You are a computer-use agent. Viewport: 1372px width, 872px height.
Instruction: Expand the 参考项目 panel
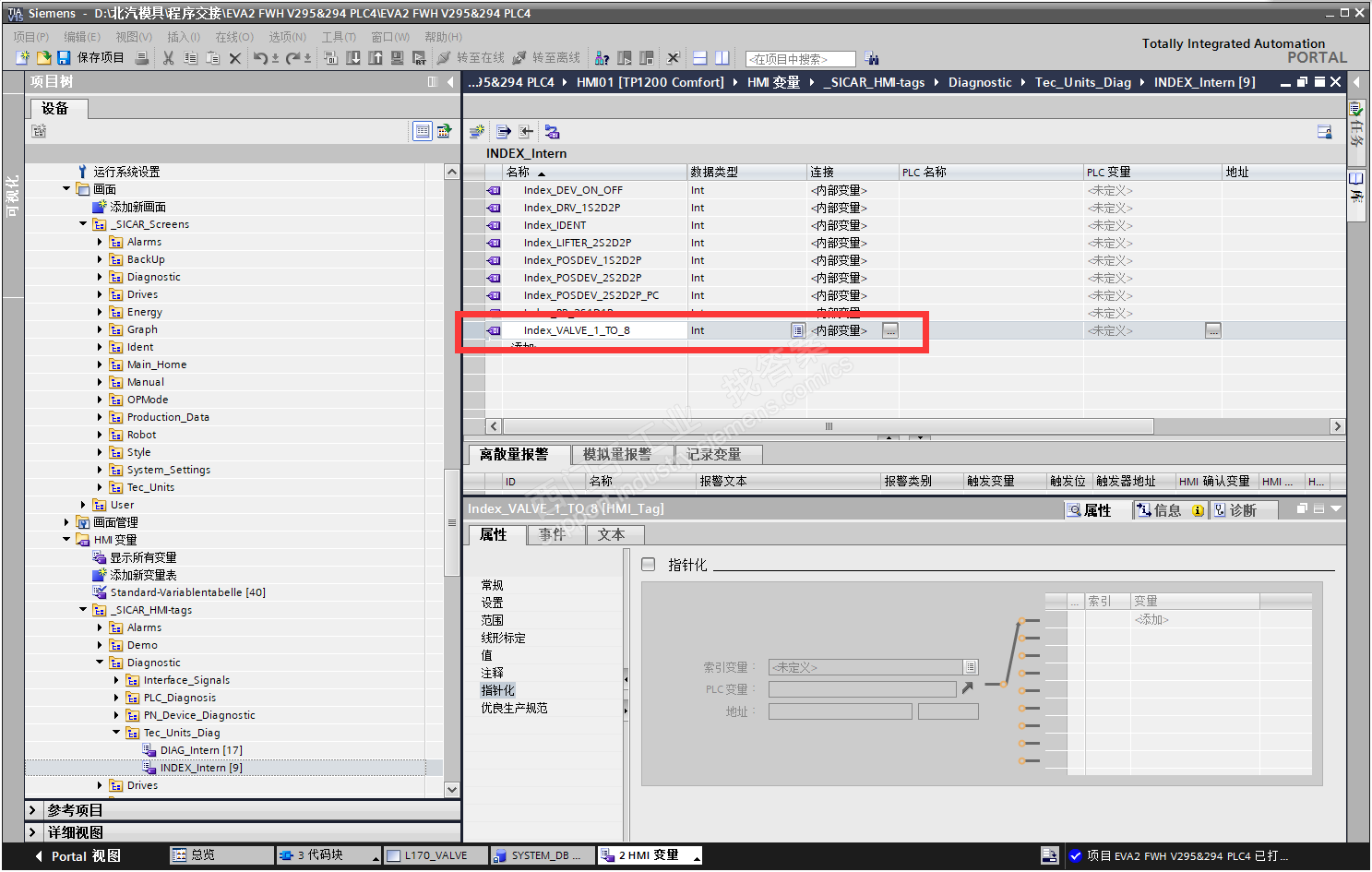(x=32, y=810)
